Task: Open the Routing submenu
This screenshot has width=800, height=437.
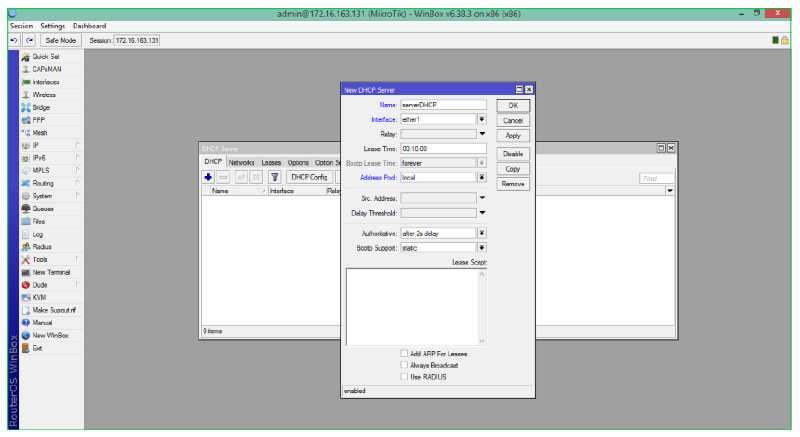Action: tap(51, 183)
